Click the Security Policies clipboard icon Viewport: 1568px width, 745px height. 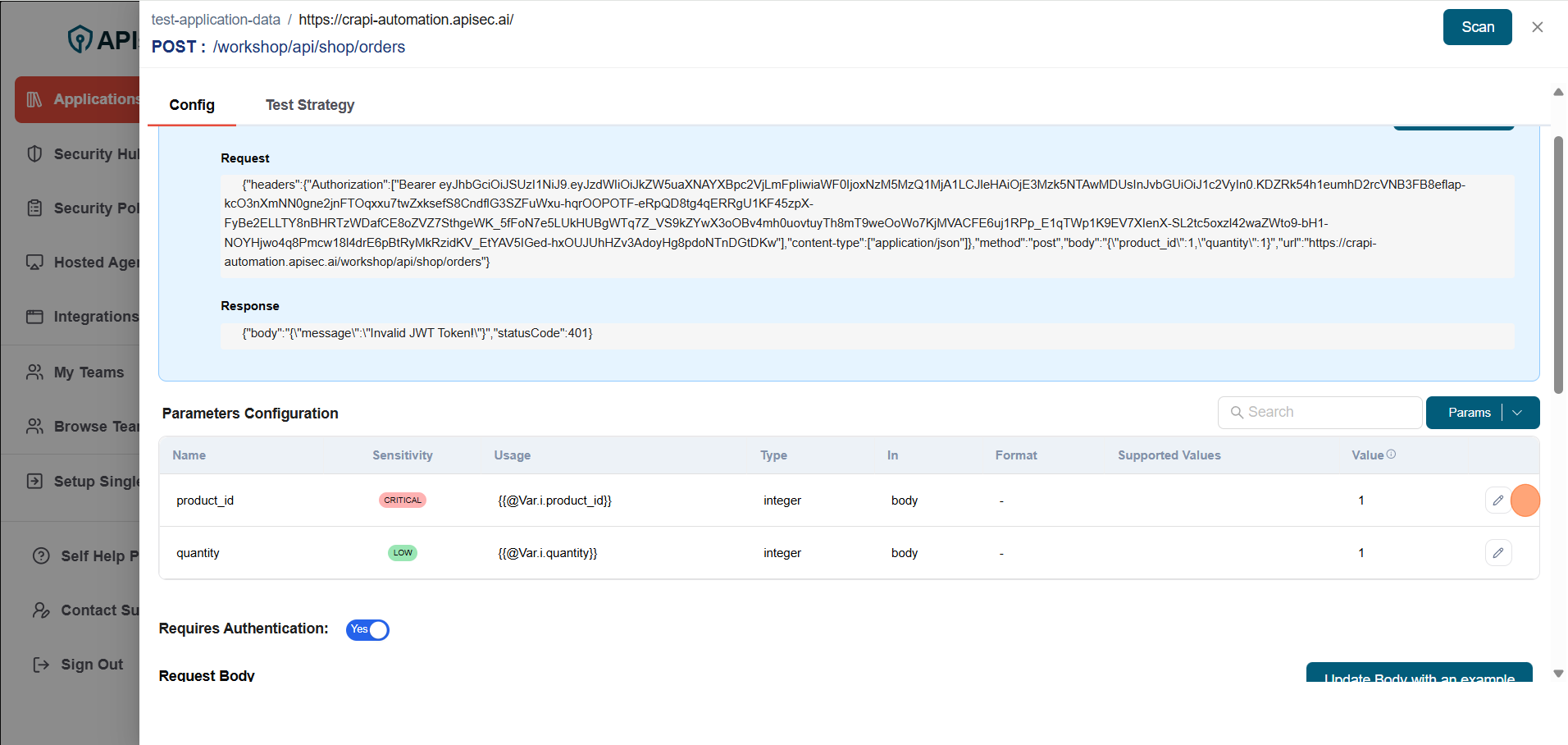click(x=34, y=208)
